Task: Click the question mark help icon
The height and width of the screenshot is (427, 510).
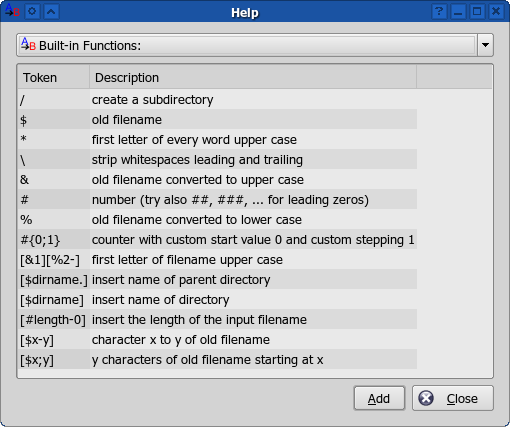Action: 439,12
